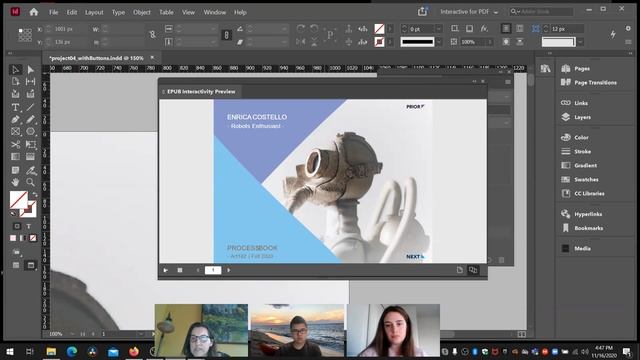Select the Scissors tool

[x=15, y=144]
